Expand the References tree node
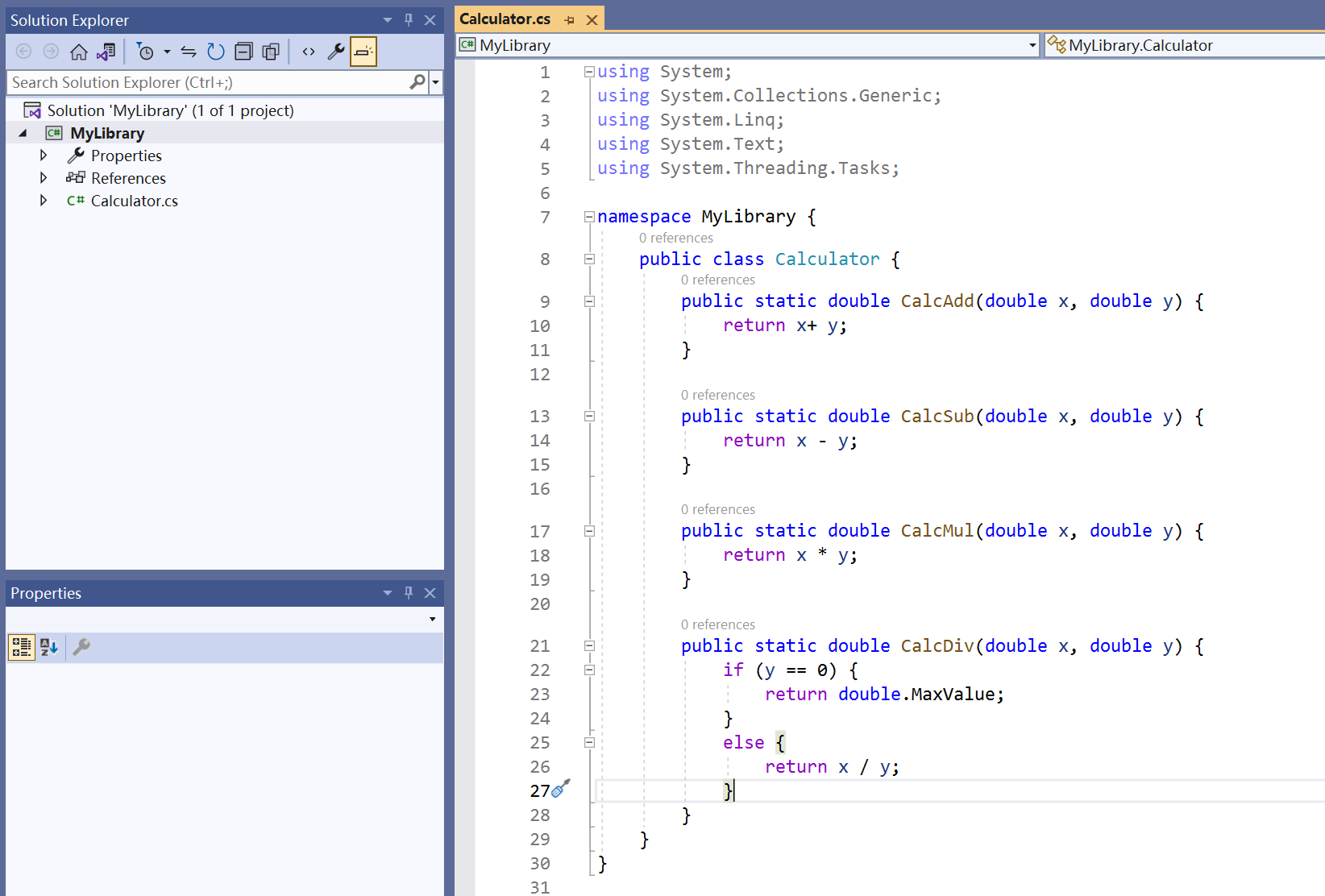This screenshot has width=1325, height=896. [44, 178]
